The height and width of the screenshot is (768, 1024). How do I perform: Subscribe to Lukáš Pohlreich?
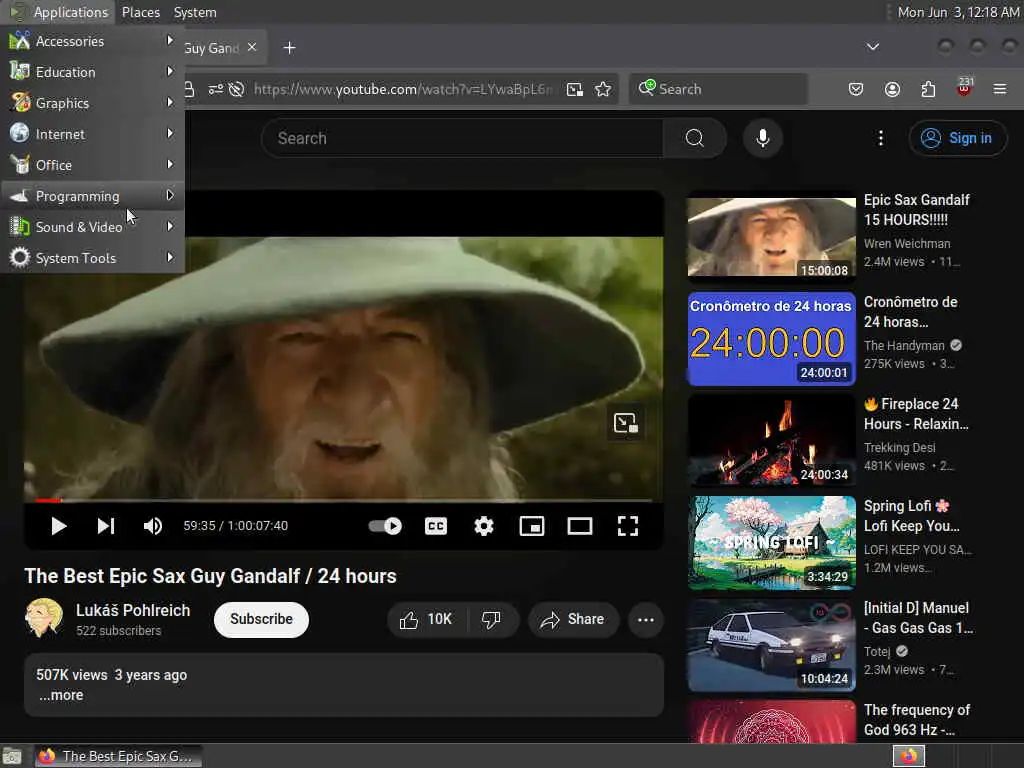click(x=261, y=620)
